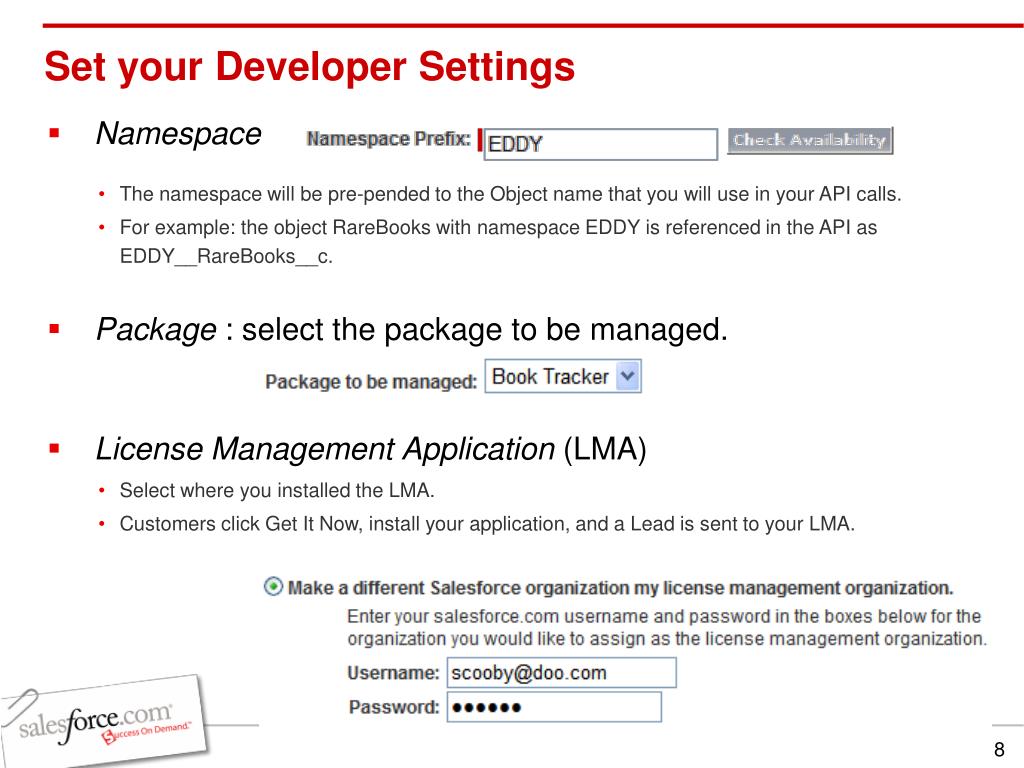The height and width of the screenshot is (768, 1024).
Task: Click the Username field with scooby@doo.com
Action: click(x=561, y=673)
